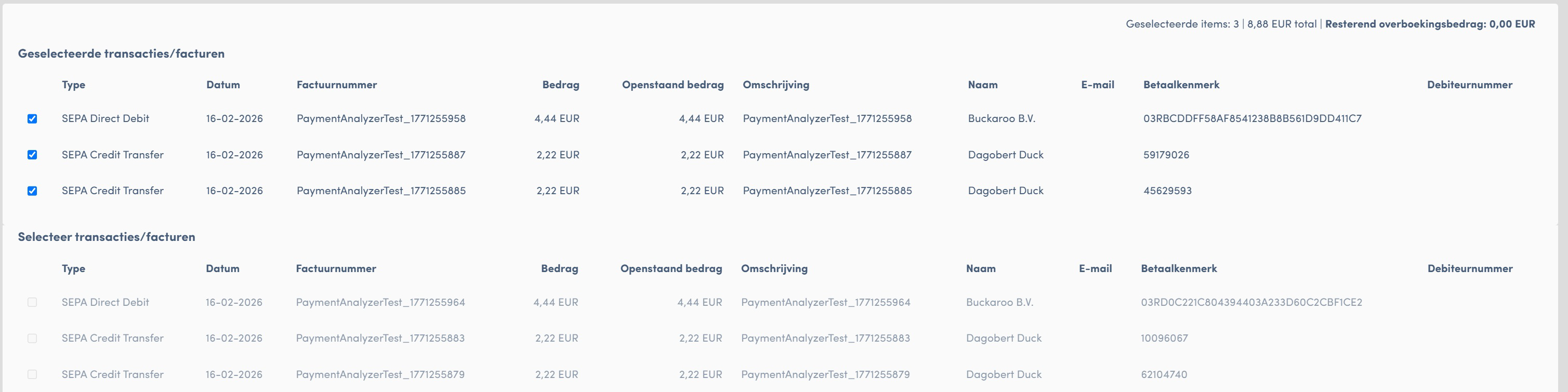Screen dimensions: 1568x392
Task: Click E-mail header in Selecteer transacties table
Action: point(1095,268)
